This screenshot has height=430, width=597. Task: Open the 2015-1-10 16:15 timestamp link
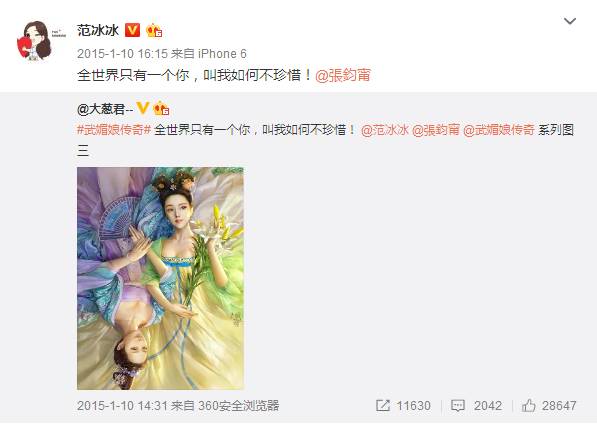click(121, 54)
